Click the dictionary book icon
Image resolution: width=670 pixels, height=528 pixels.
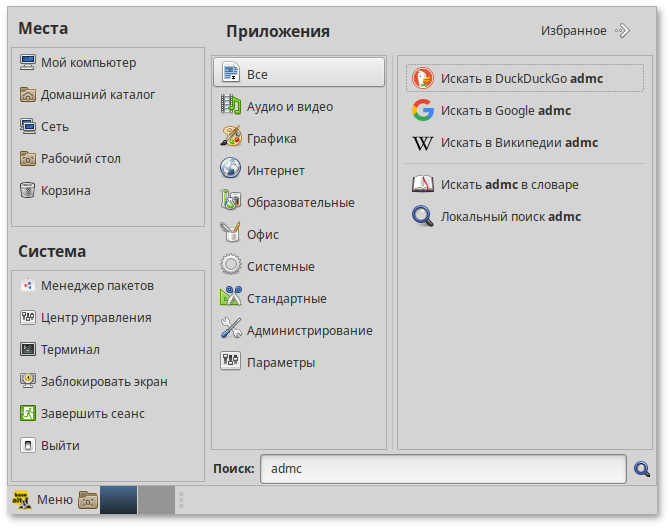click(x=423, y=184)
